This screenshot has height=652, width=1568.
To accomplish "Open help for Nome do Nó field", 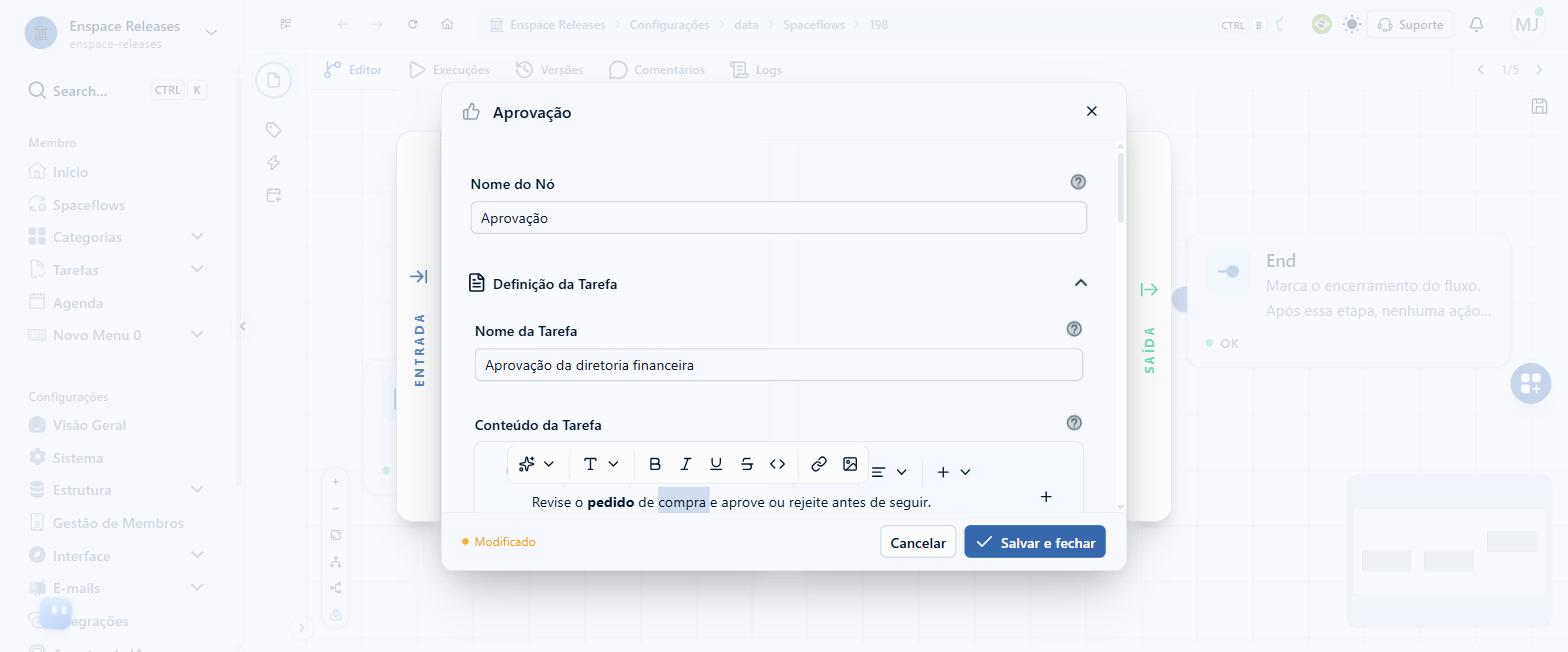I will click(x=1078, y=182).
